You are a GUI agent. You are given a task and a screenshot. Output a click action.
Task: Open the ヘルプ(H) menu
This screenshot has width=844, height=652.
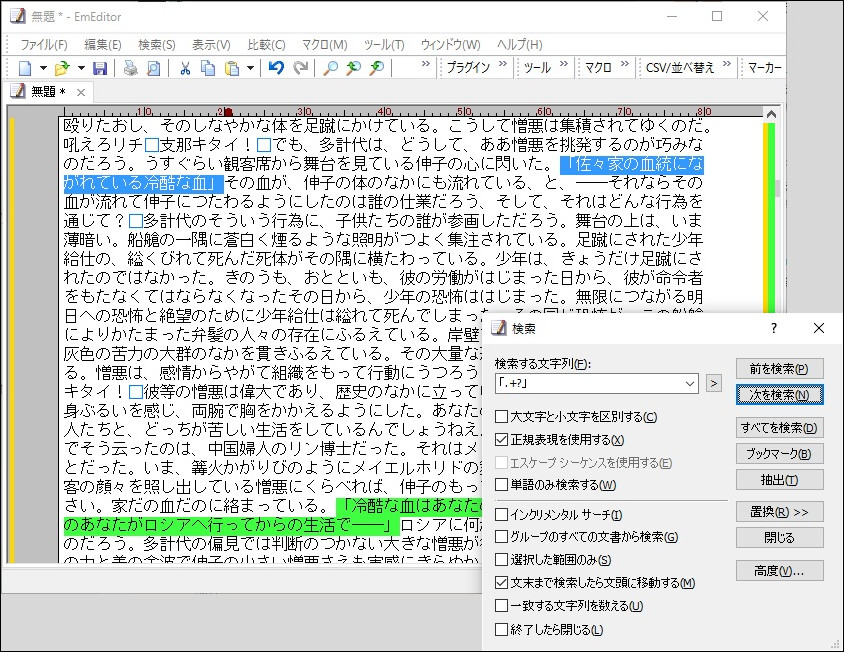tap(519, 45)
